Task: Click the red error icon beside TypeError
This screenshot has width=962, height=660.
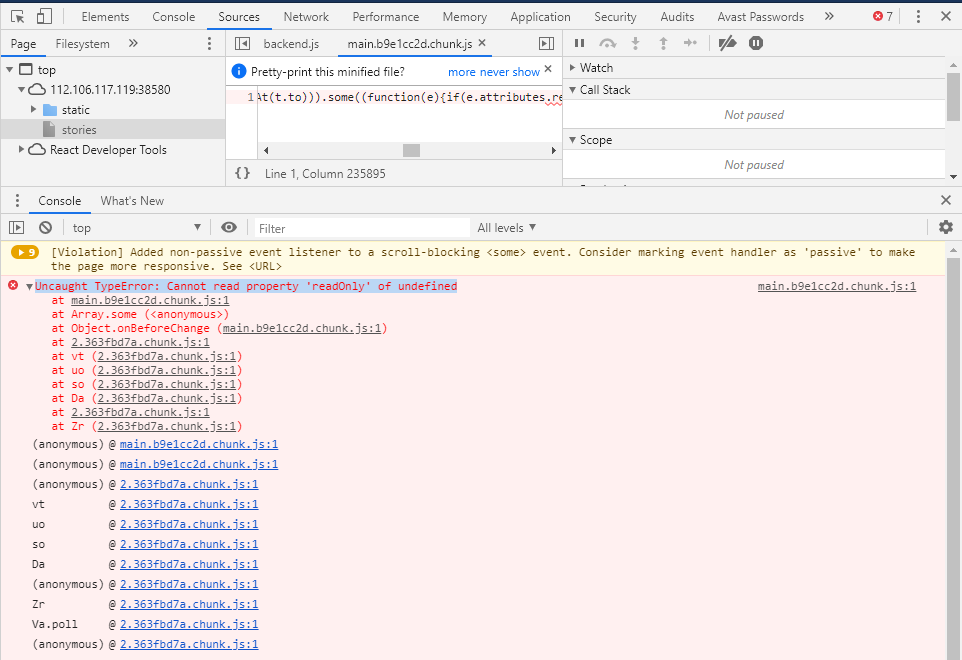Action: pyautogui.click(x=13, y=285)
